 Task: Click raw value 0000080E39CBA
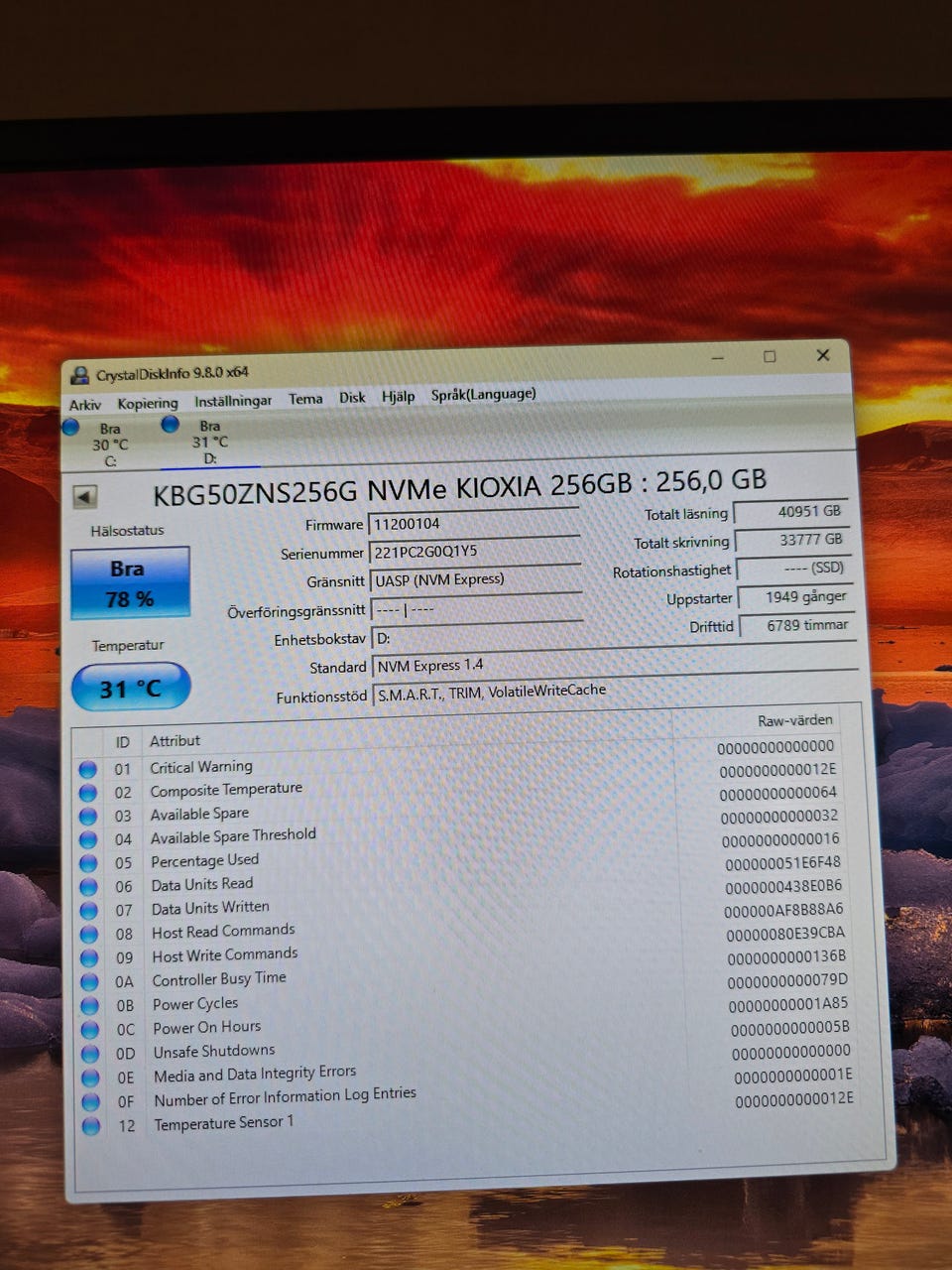(x=785, y=934)
